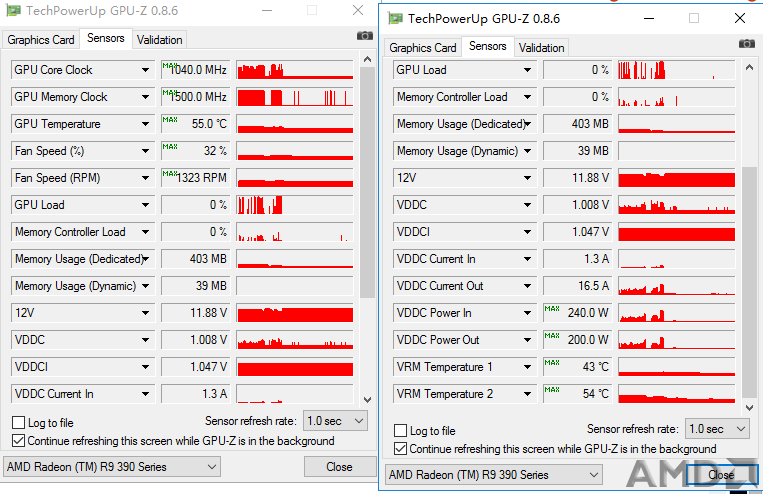This screenshot has height=494, width=763.
Task: Click the VDDC Power In graph in right window
Action: point(677,313)
